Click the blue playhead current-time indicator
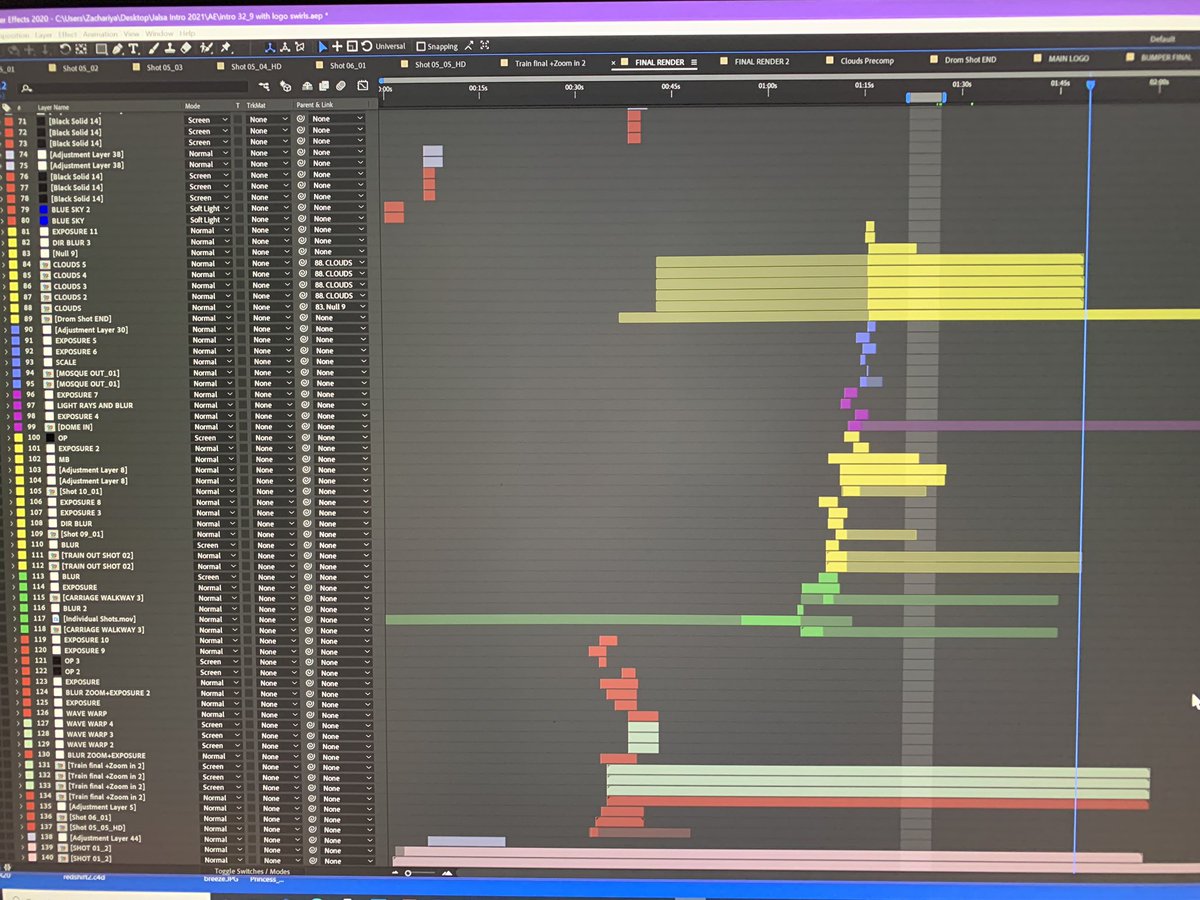This screenshot has height=900, width=1200. tap(1090, 85)
